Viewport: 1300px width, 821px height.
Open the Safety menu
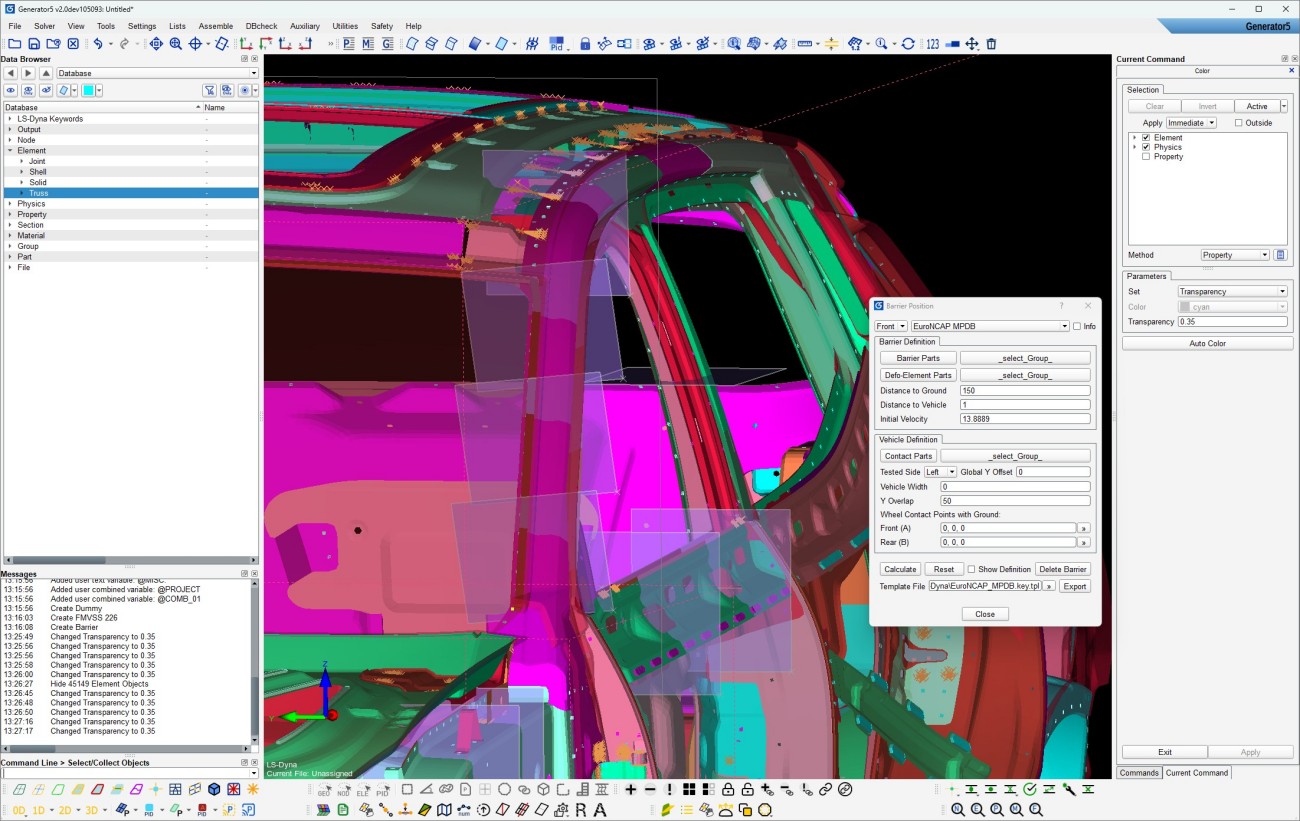point(382,26)
